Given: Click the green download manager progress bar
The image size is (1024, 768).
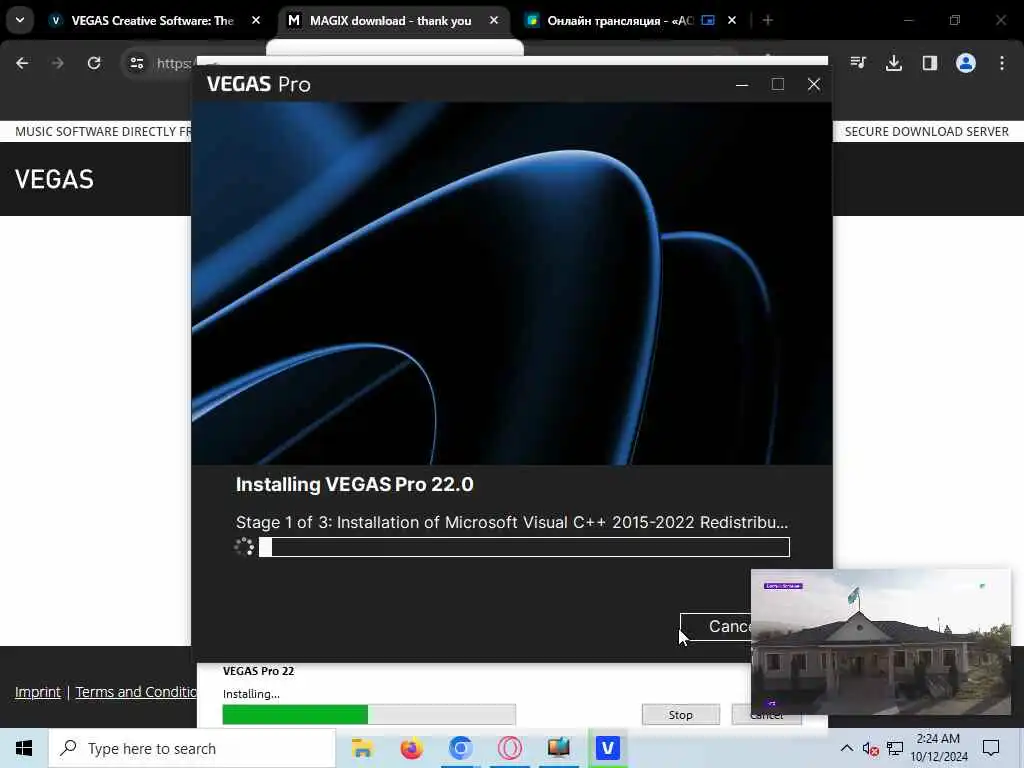Looking at the screenshot, I should [x=369, y=714].
